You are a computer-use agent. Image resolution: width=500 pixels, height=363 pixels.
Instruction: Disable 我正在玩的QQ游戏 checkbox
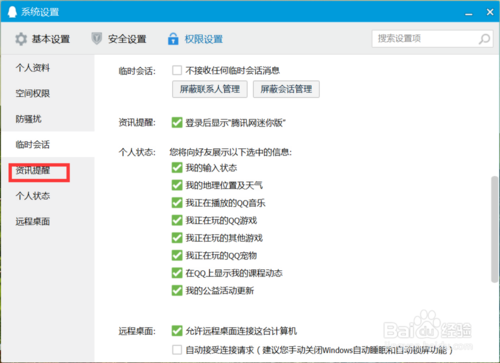[177, 220]
